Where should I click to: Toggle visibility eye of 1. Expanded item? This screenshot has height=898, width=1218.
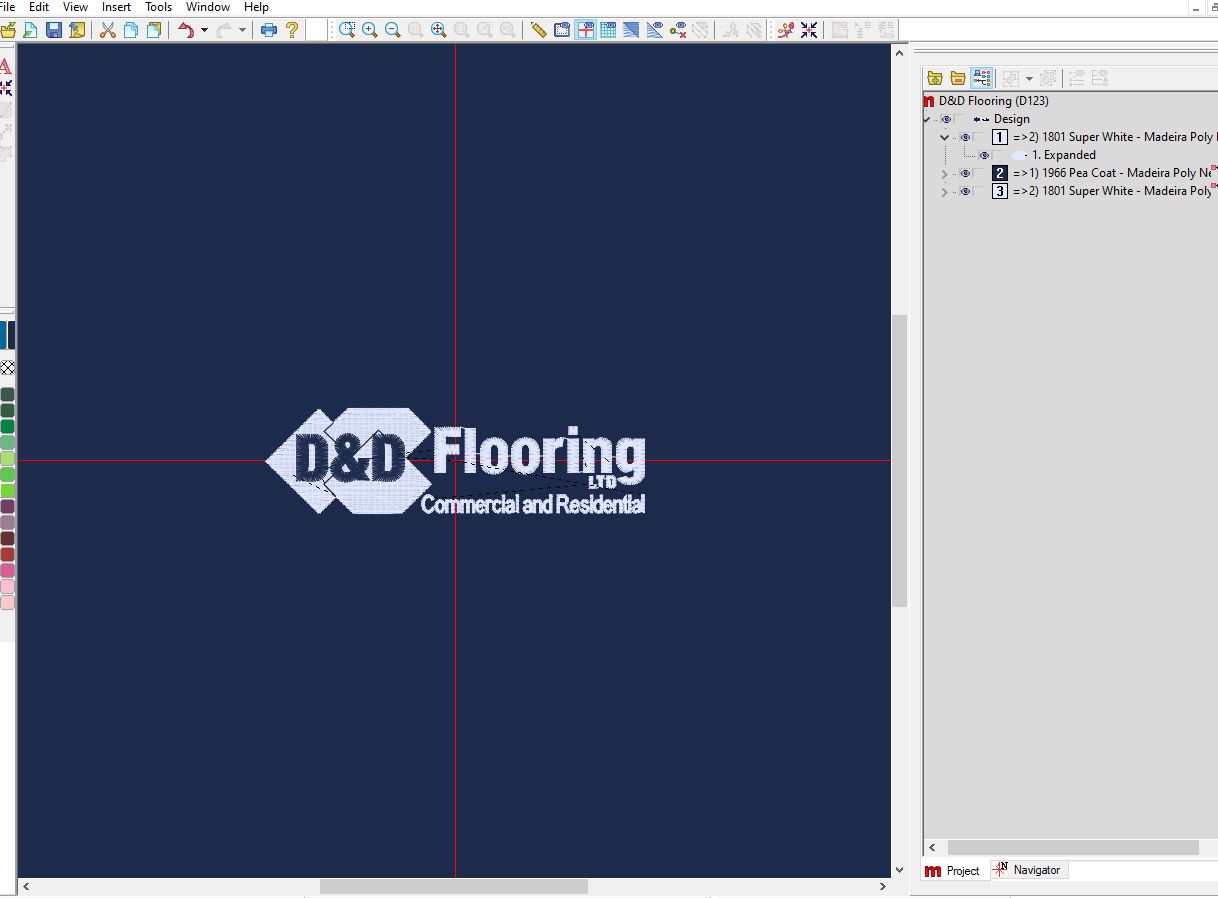984,155
